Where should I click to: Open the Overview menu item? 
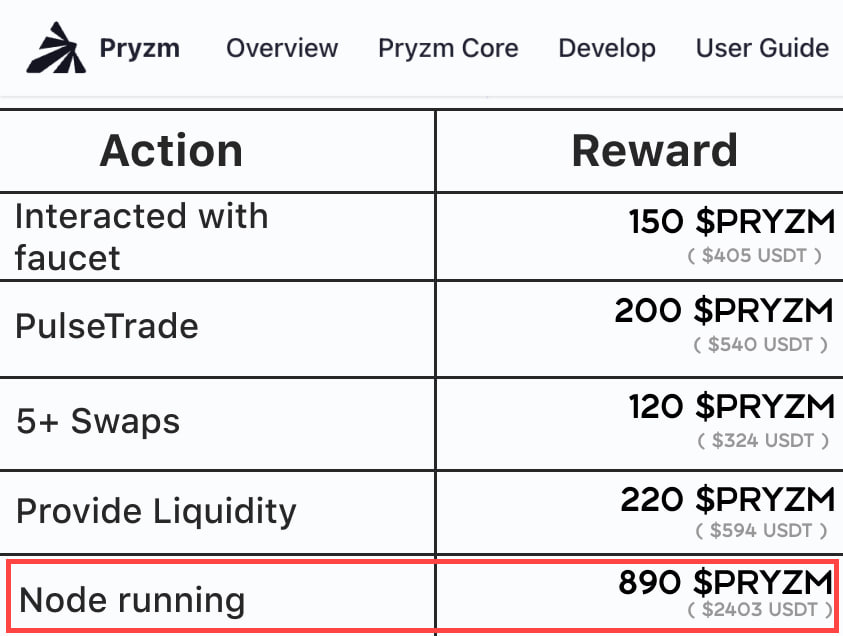coord(282,48)
